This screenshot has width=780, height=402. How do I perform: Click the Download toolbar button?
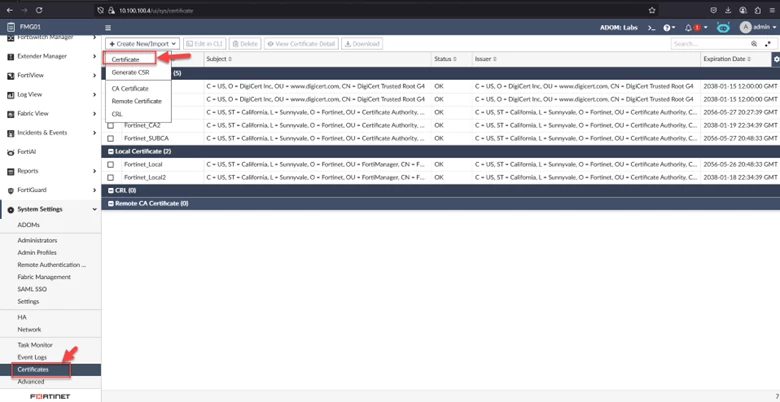click(x=362, y=44)
